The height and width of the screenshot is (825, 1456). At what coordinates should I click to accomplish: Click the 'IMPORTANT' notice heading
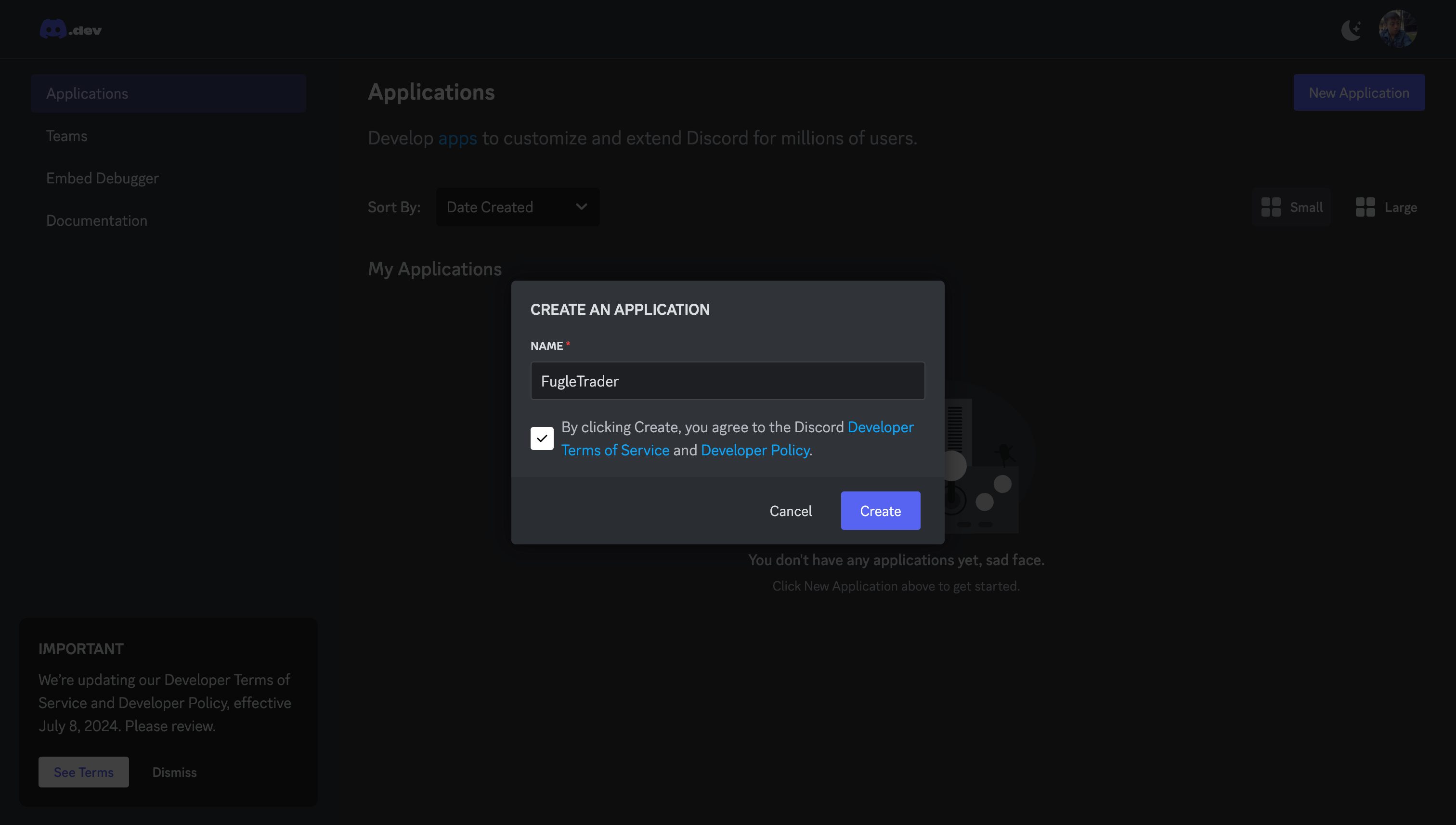[80, 649]
